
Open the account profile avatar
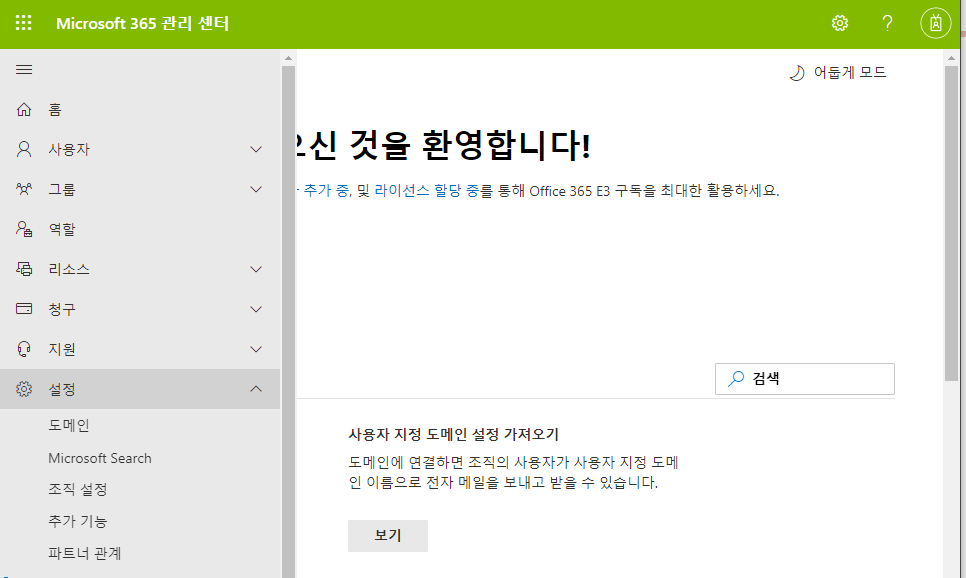pos(935,23)
